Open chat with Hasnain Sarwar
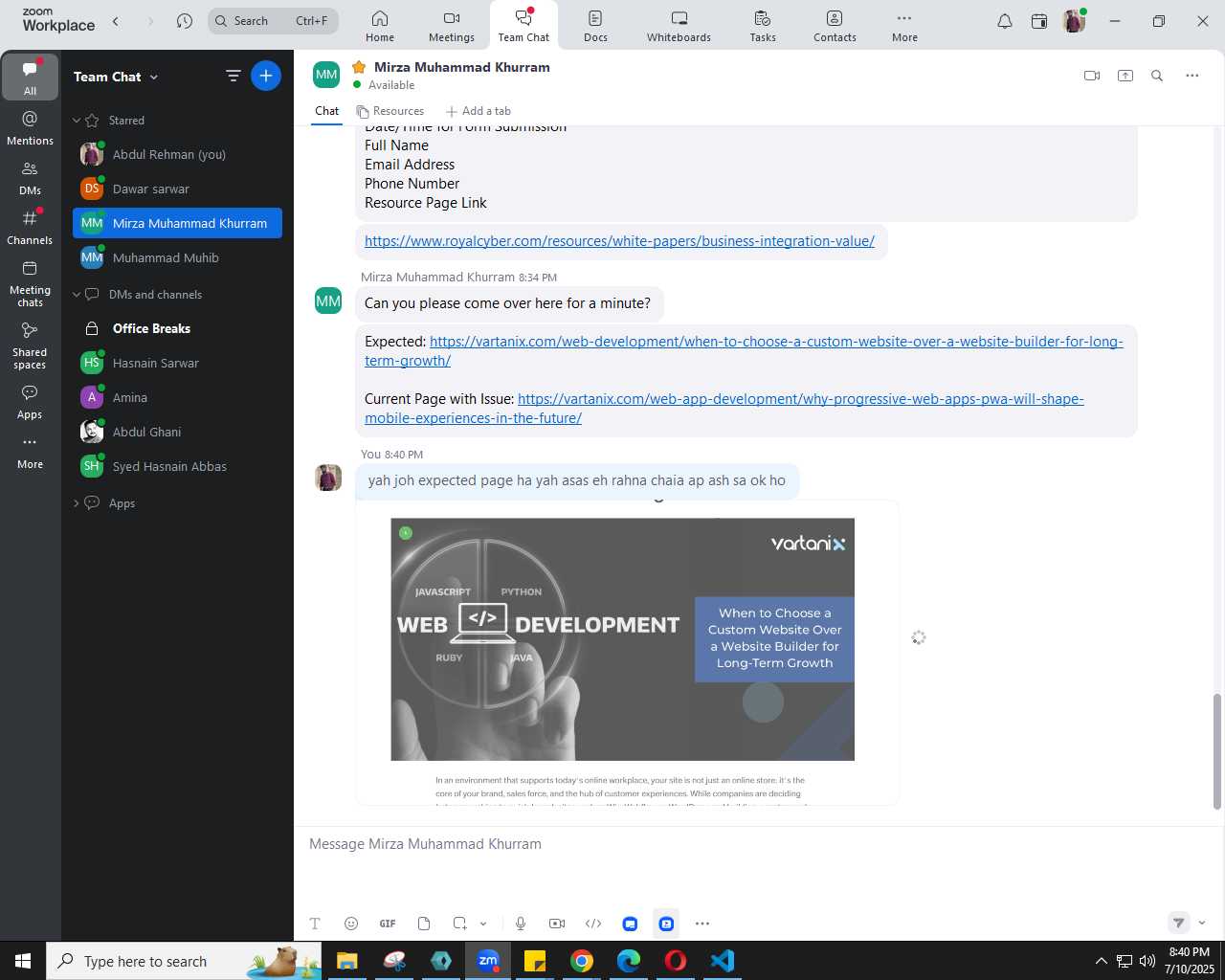The height and width of the screenshot is (980, 1225). [177, 363]
